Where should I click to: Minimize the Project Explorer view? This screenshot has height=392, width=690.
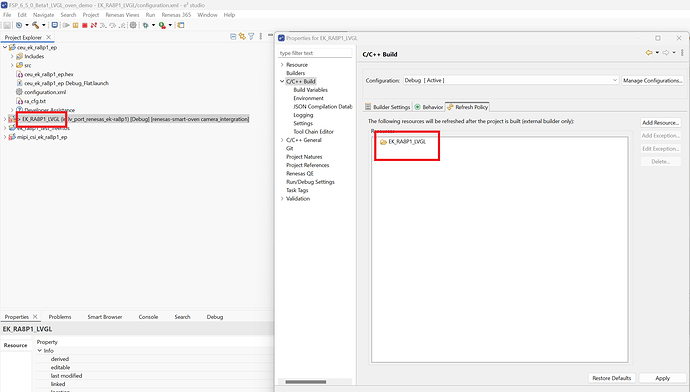[x=270, y=35]
